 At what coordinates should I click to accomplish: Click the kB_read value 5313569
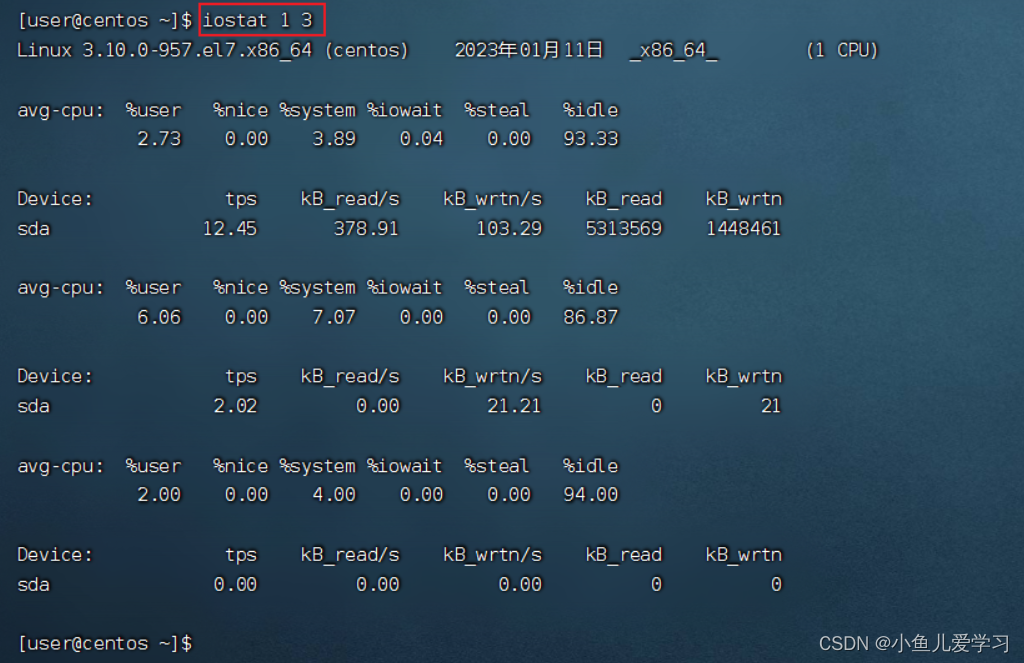624,228
